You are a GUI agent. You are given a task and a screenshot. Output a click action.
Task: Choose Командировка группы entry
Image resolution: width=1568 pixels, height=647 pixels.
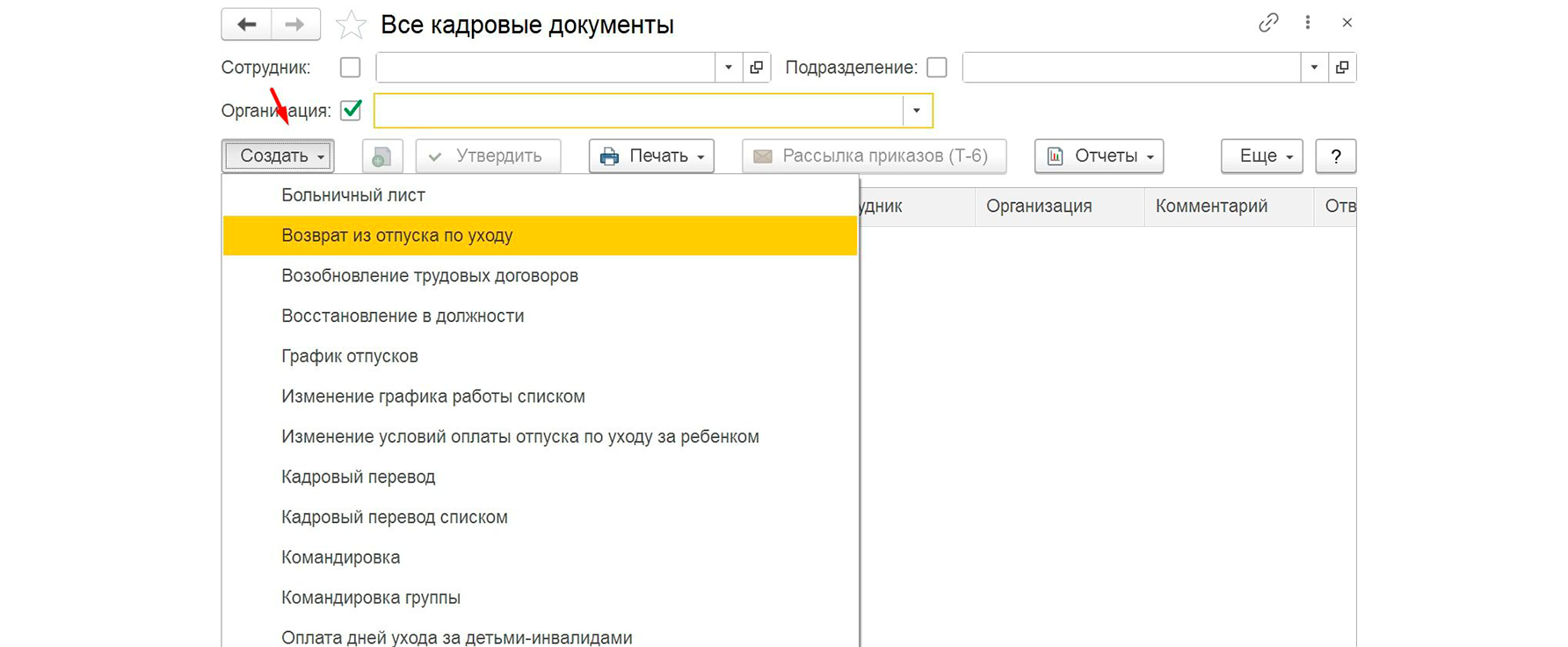pyautogui.click(x=540, y=598)
